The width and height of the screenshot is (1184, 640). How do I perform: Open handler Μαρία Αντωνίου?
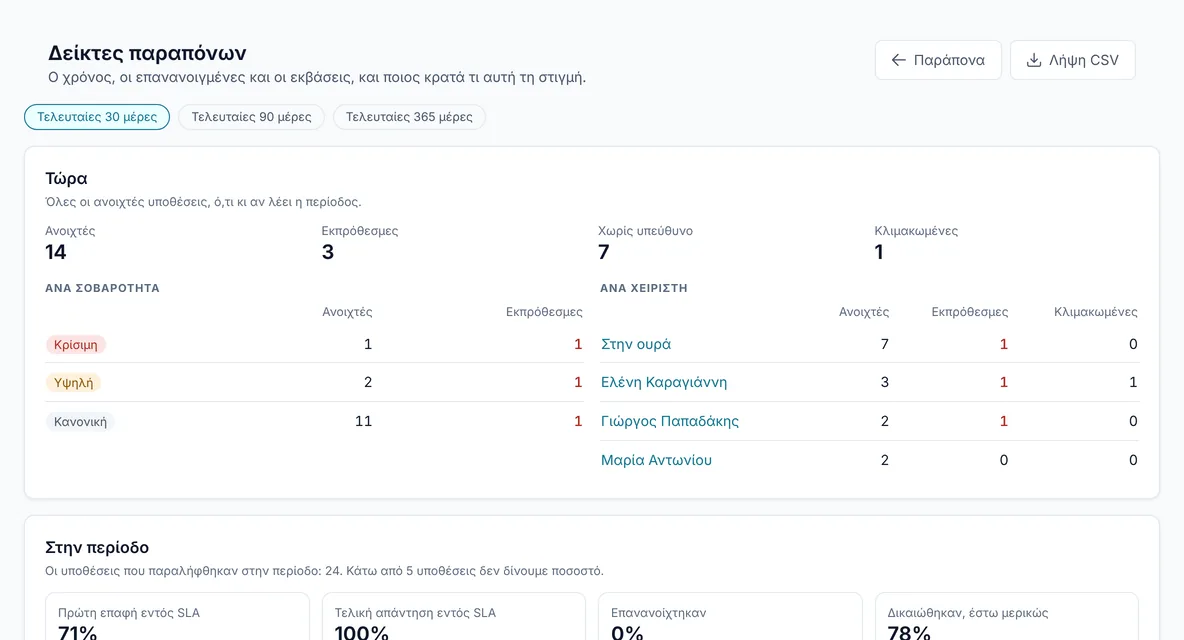pyautogui.click(x=656, y=460)
